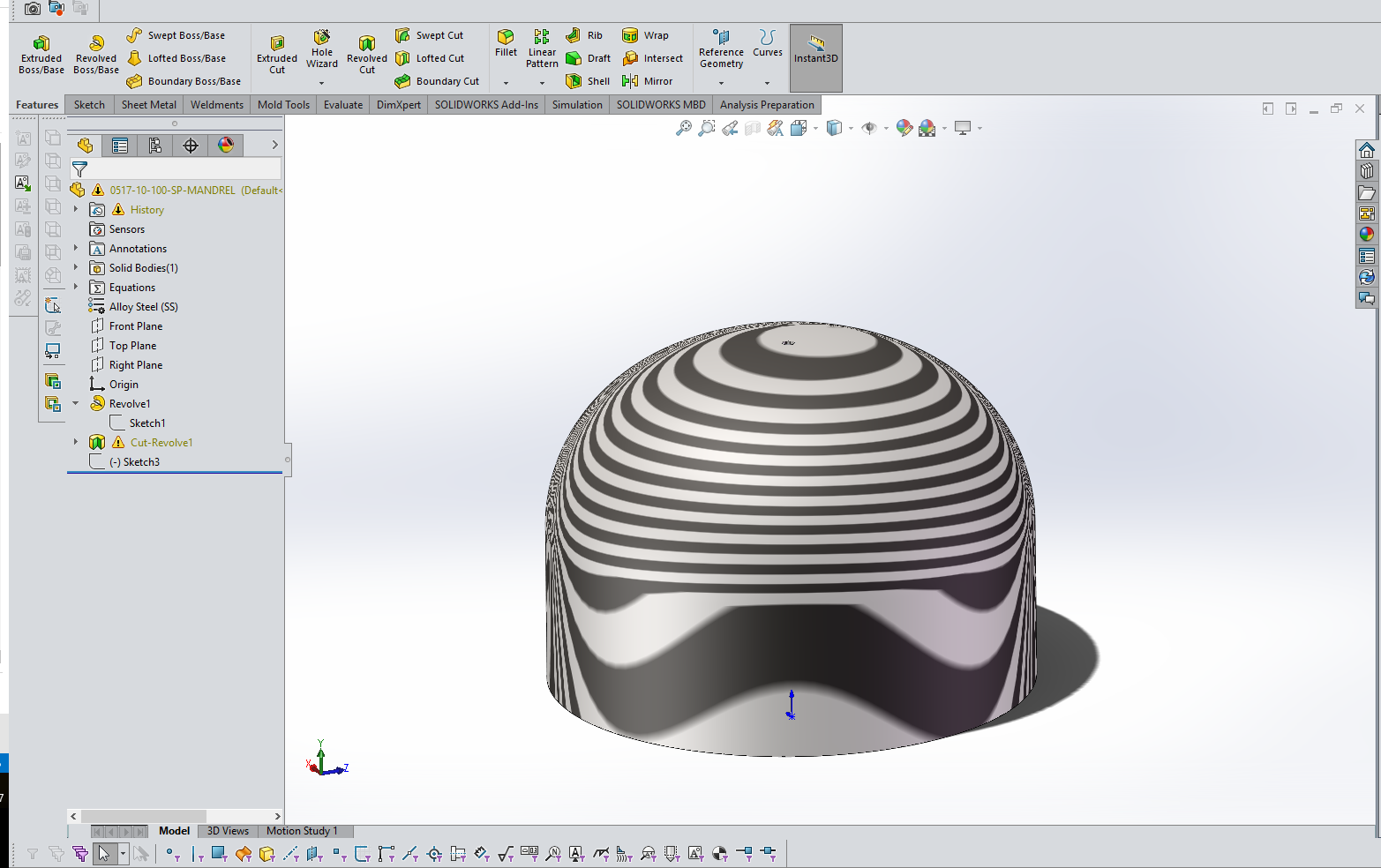Image resolution: width=1381 pixels, height=868 pixels.
Task: Expand the Revolve1 feature node
Action: point(75,403)
